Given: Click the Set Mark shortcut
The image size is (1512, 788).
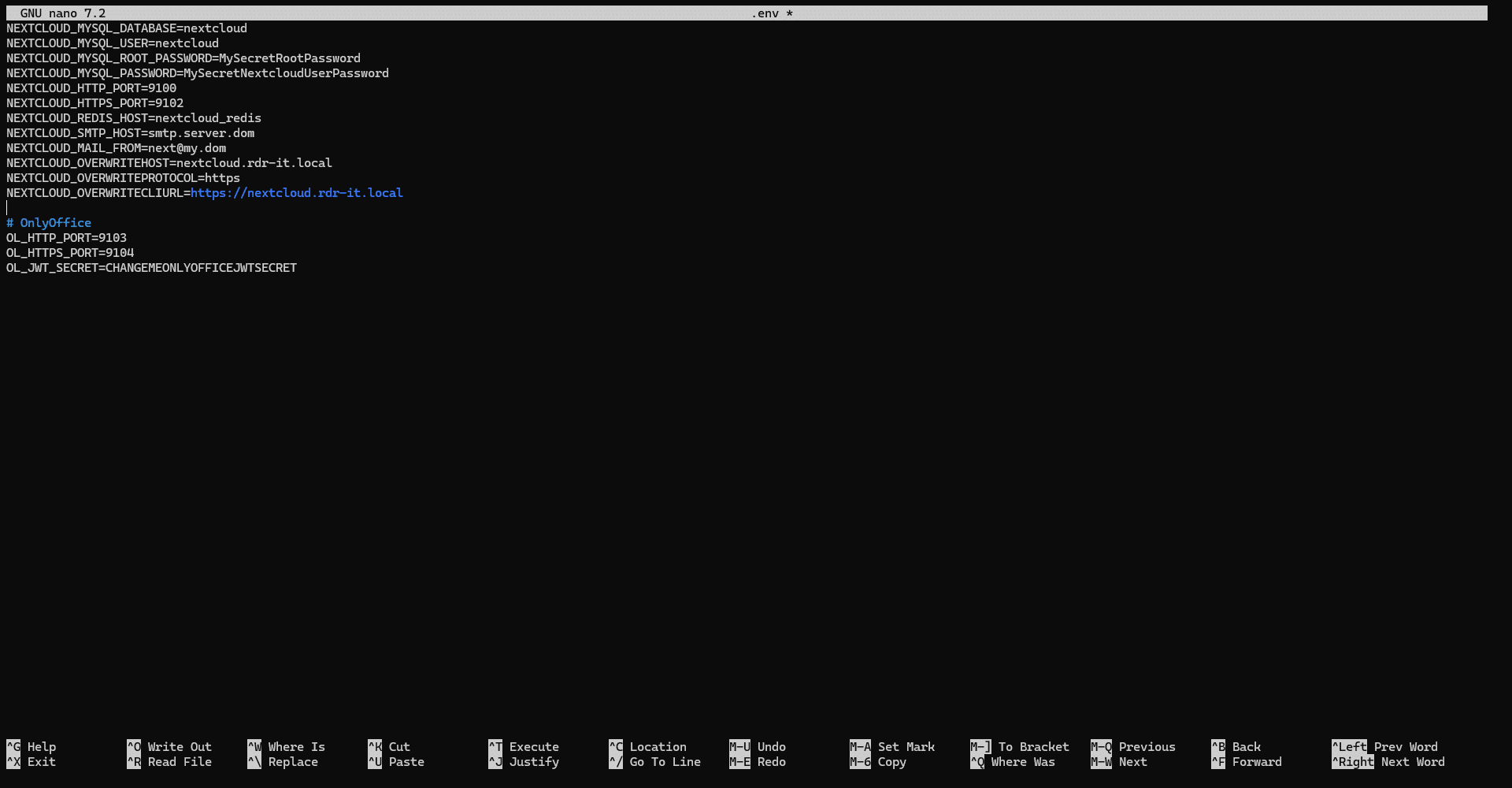Looking at the screenshot, I should coord(906,747).
